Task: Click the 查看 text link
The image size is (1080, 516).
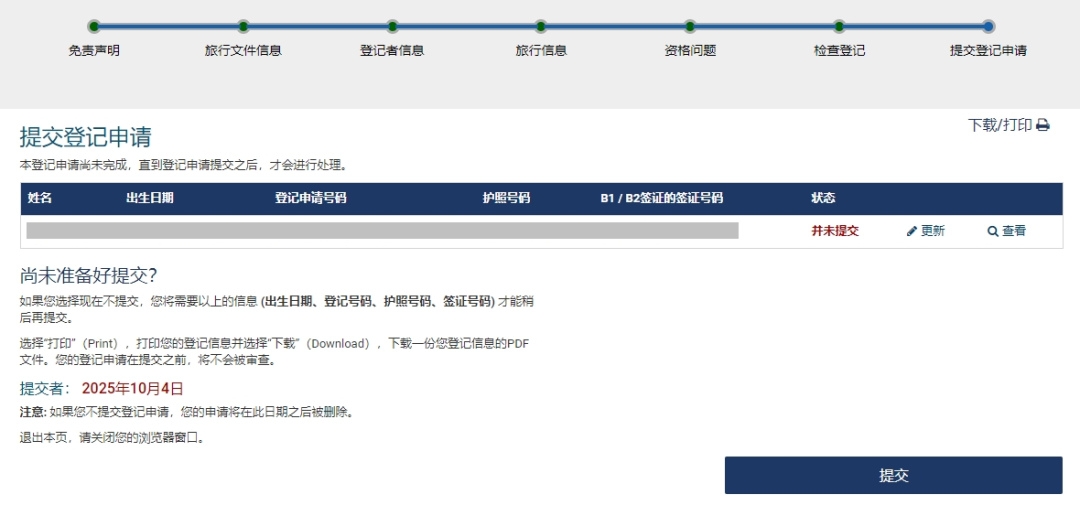Action: [x=1014, y=231]
